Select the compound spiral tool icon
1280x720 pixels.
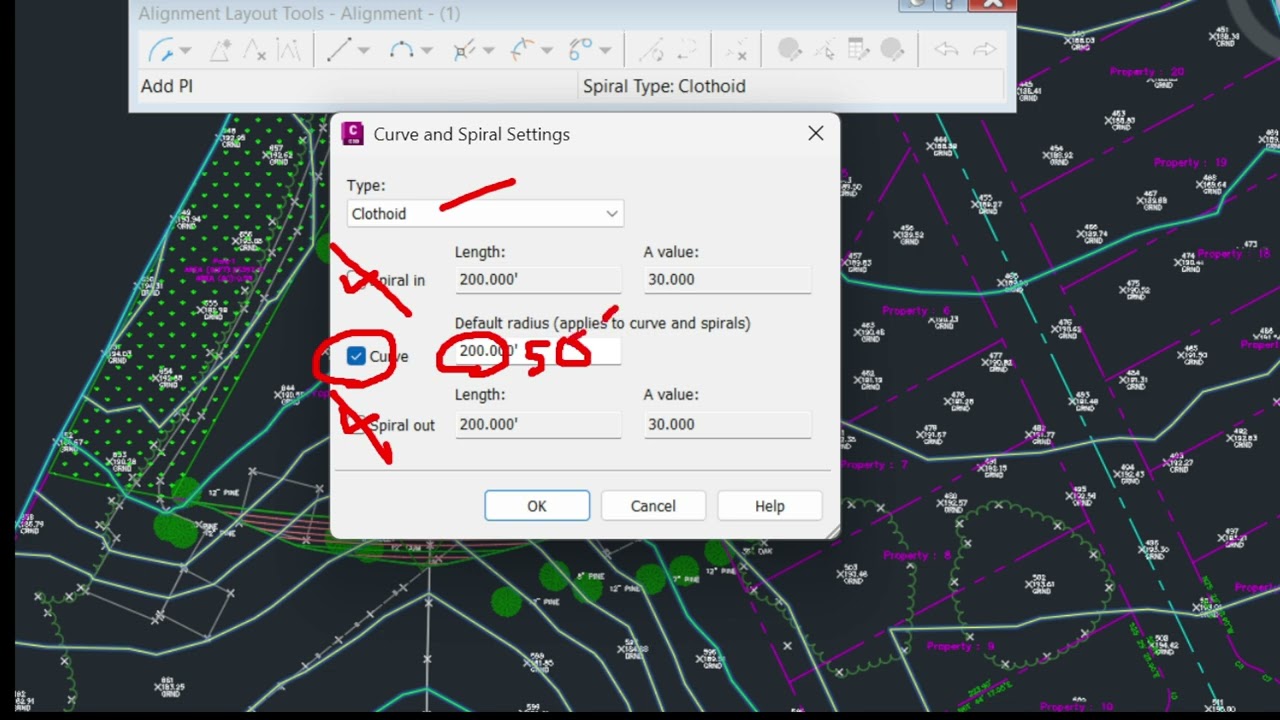[580, 50]
